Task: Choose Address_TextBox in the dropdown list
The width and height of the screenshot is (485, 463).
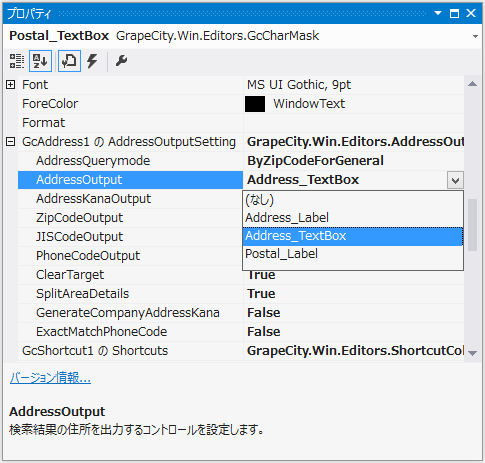Action: [353, 236]
